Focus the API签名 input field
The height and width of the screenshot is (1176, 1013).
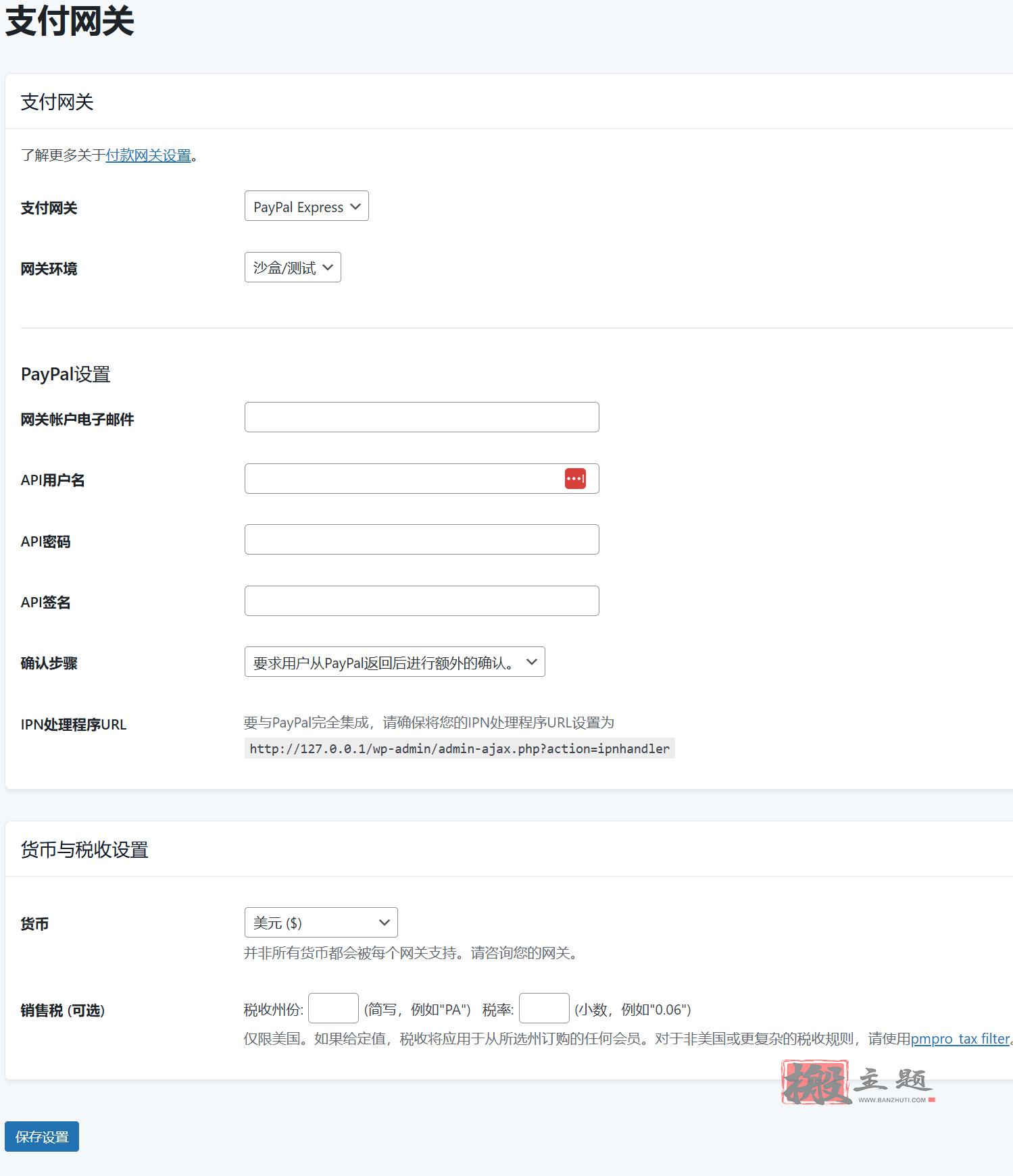pos(422,601)
